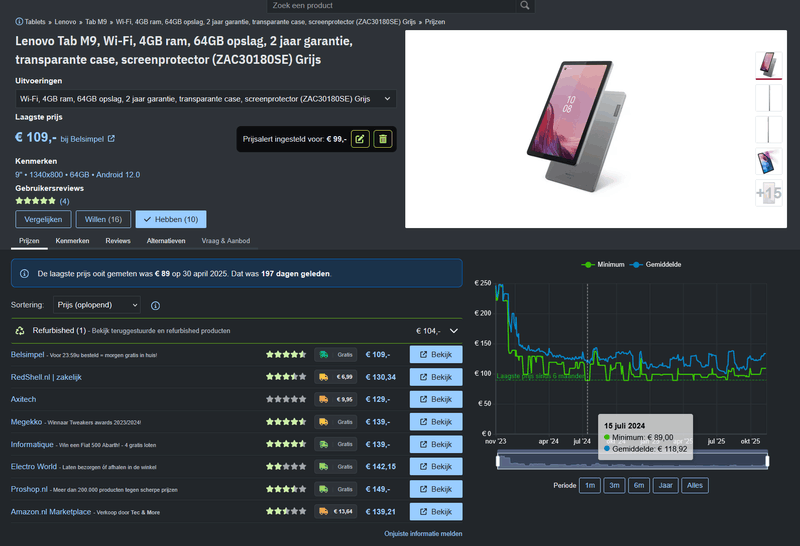Screen dimensions: 800x546
Task: Click info icon before Tablets breadcrumb
Action: click(x=19, y=21)
